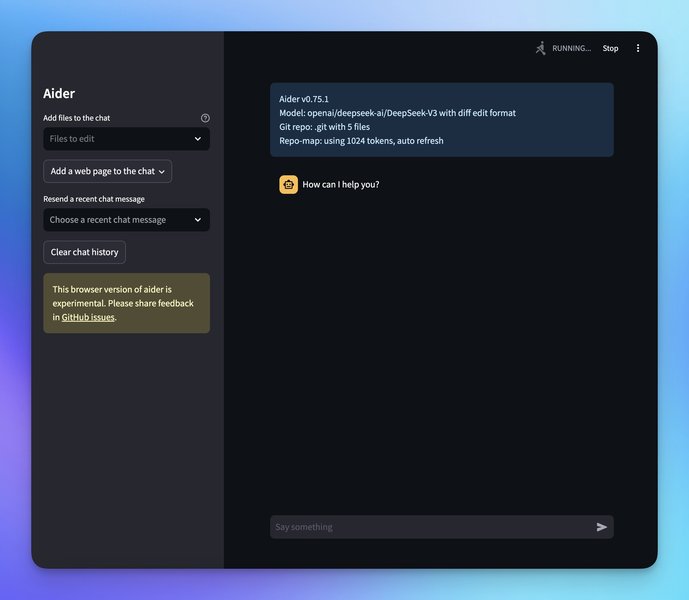Viewport: 689px width, 600px height.
Task: Open the GitHub issues link
Action: coord(88,317)
